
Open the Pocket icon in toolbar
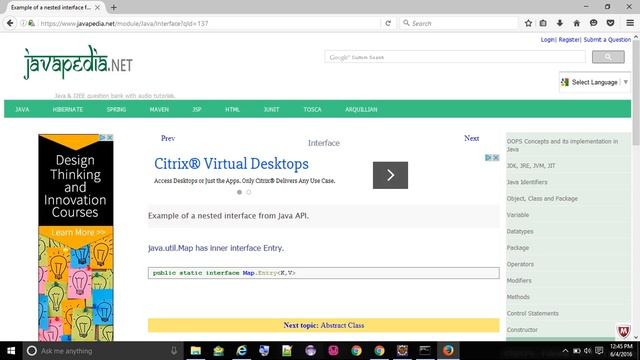point(610,23)
